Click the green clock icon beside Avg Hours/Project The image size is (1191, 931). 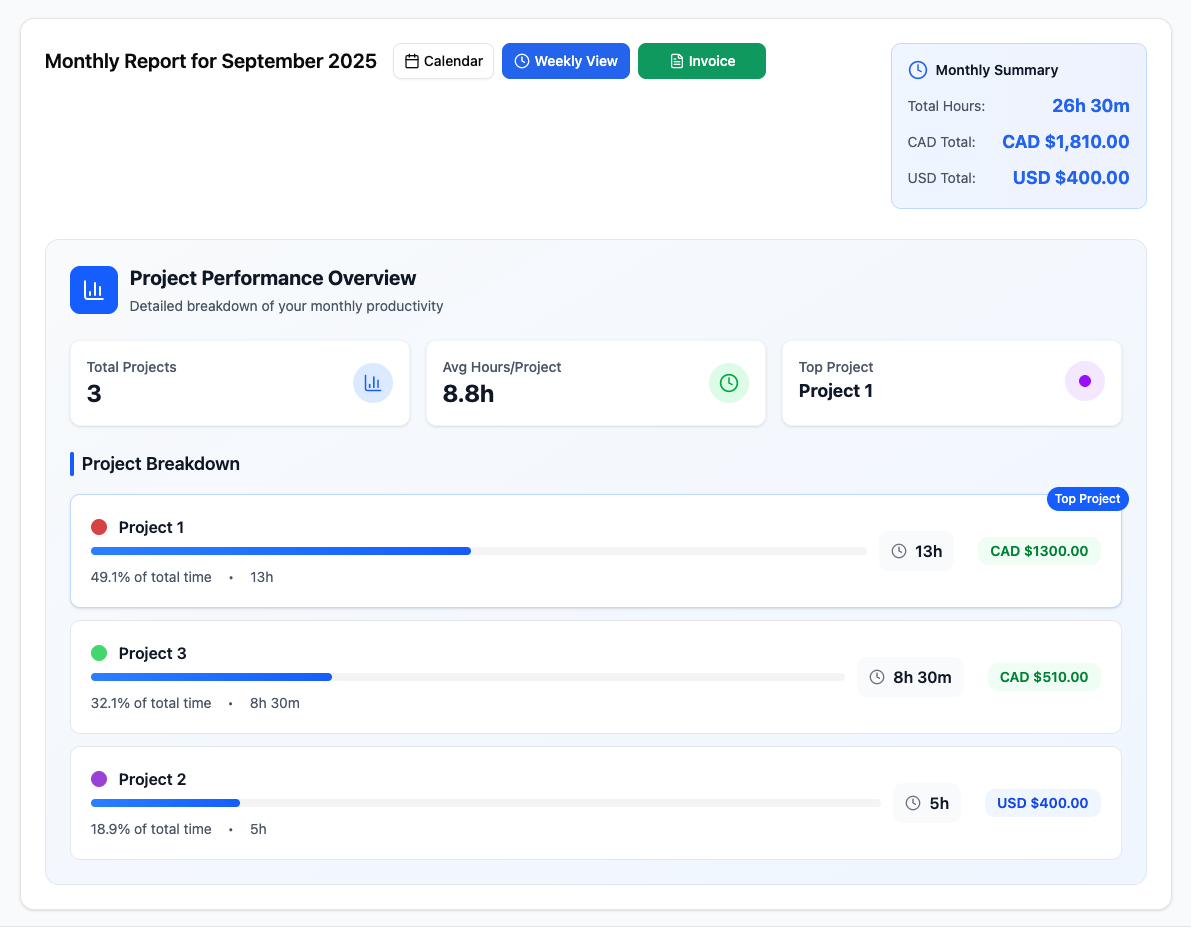coord(729,383)
